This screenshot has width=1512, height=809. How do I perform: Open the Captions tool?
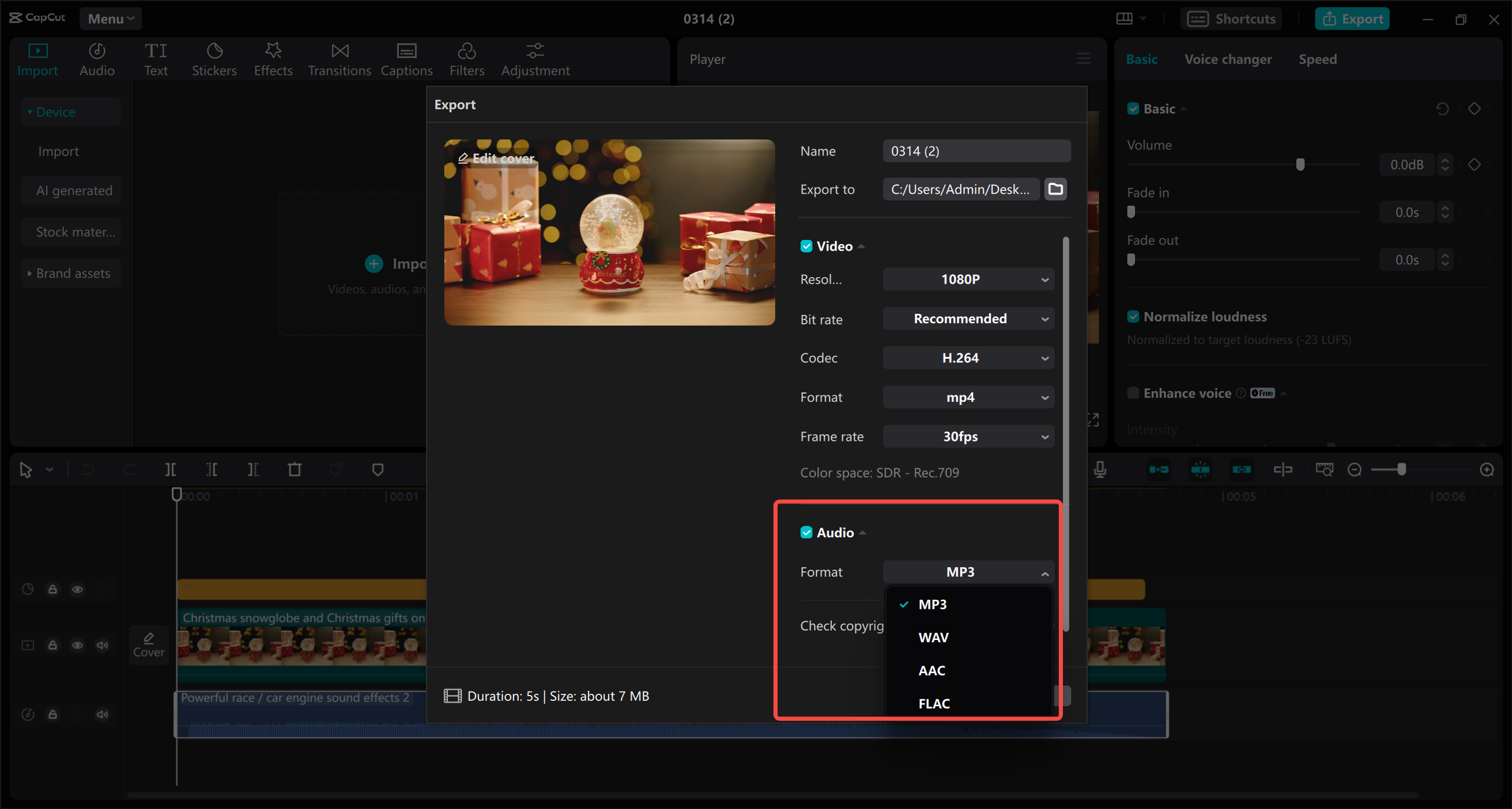pos(407,59)
